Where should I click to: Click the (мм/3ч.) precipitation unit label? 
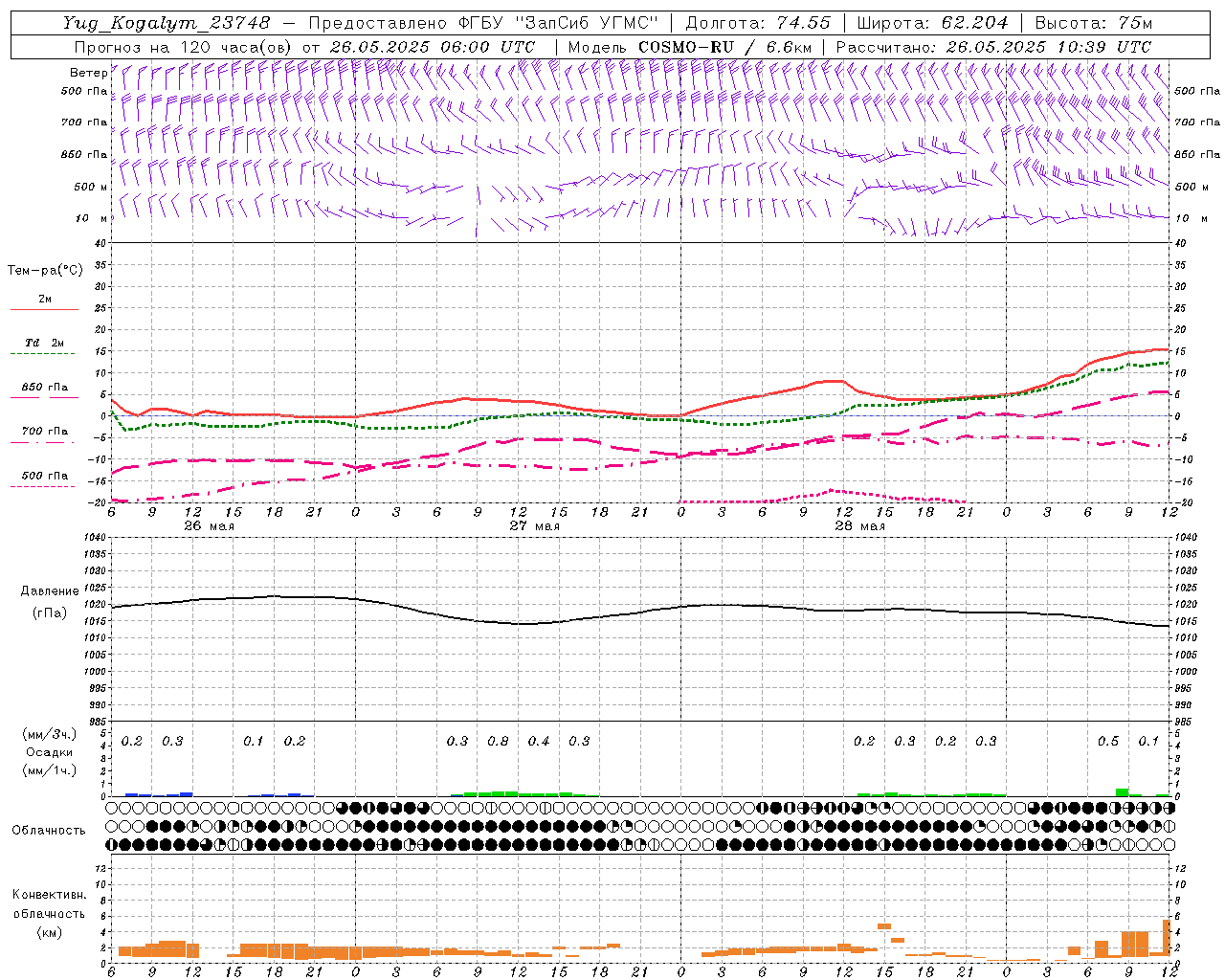pyautogui.click(x=50, y=734)
